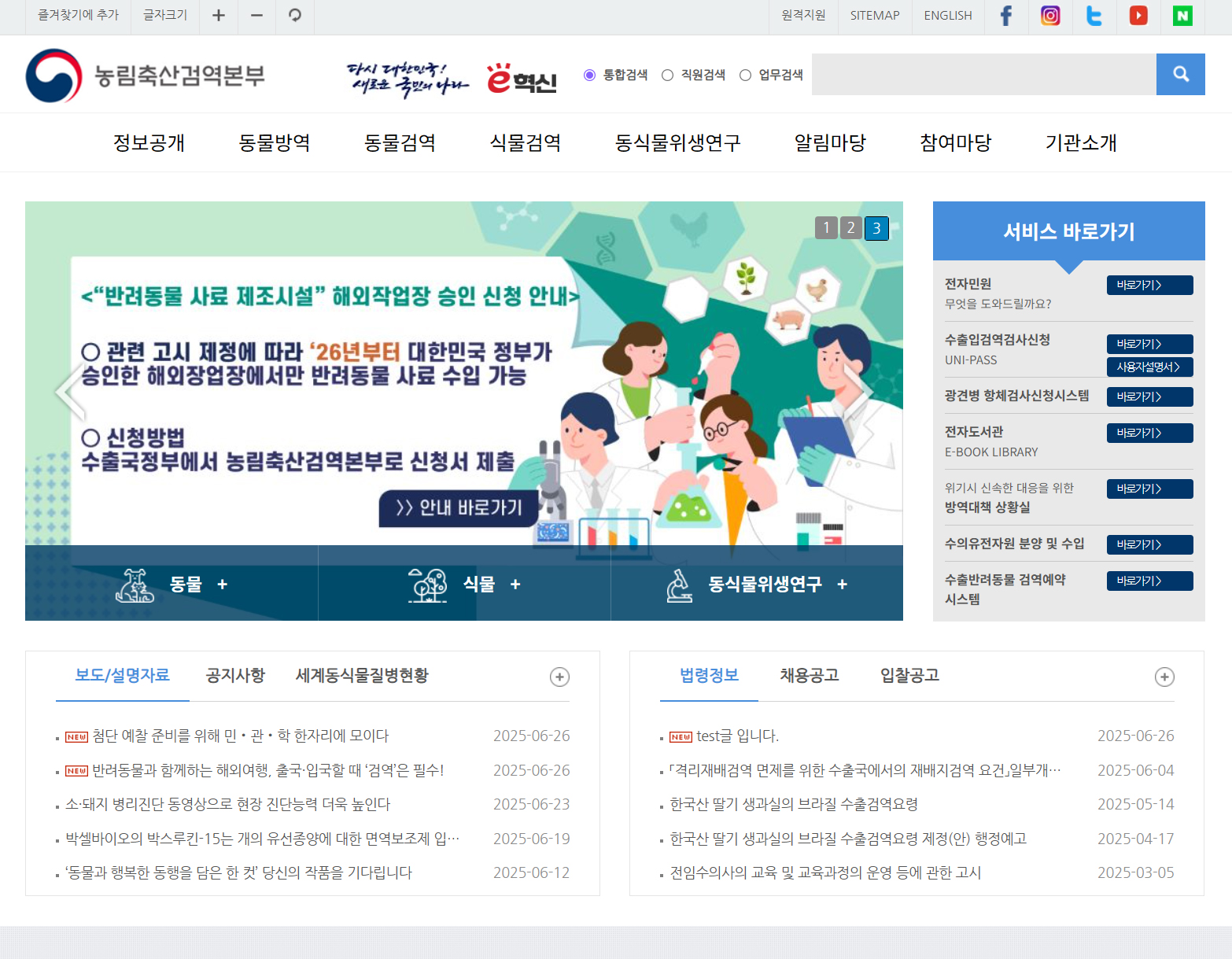
Task: Expand the 동물 section plus sign
Action: point(224,584)
